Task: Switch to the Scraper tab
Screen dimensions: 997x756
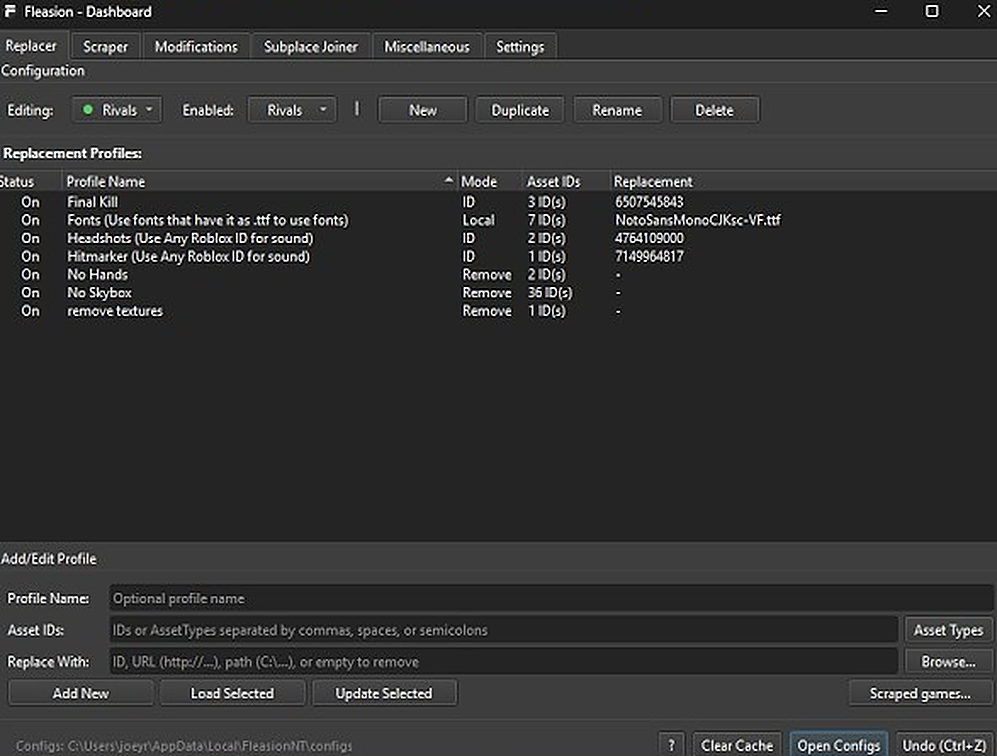Action: click(105, 46)
